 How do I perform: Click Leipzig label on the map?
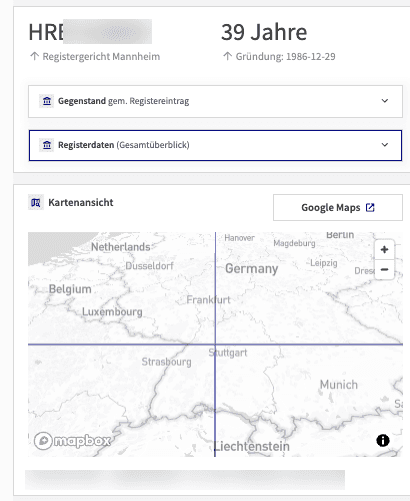tap(324, 263)
